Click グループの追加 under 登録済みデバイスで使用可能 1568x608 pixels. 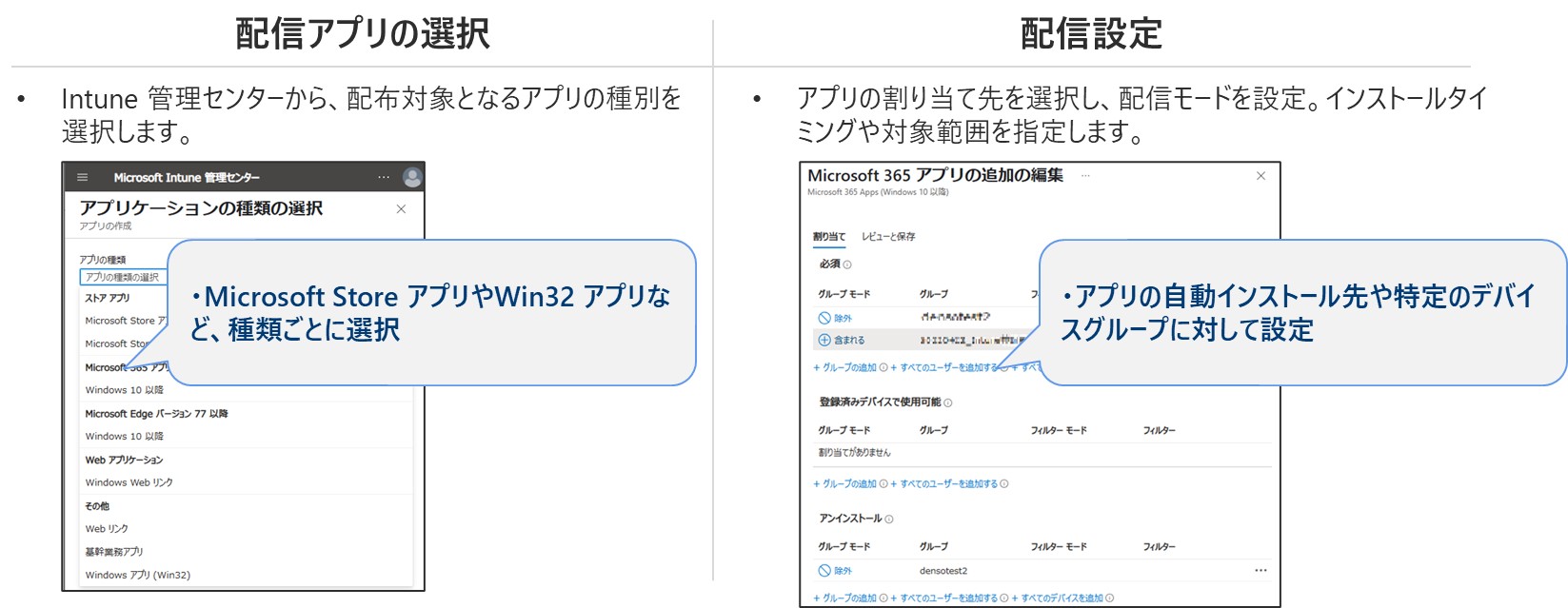click(844, 484)
